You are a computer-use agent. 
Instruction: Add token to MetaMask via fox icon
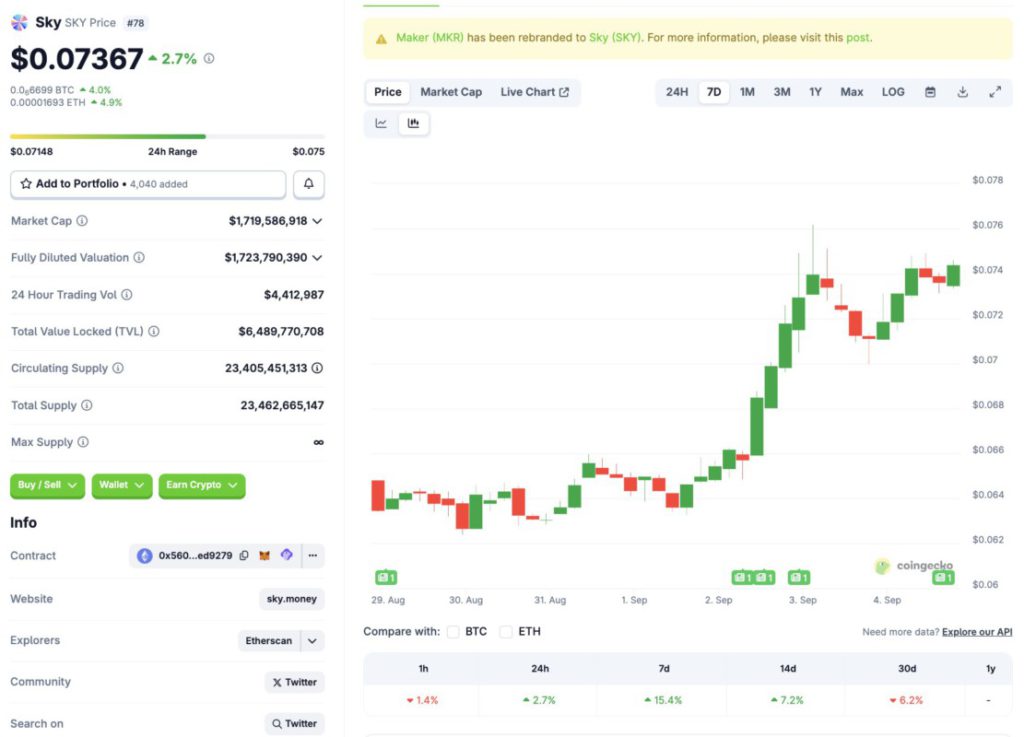click(x=265, y=556)
